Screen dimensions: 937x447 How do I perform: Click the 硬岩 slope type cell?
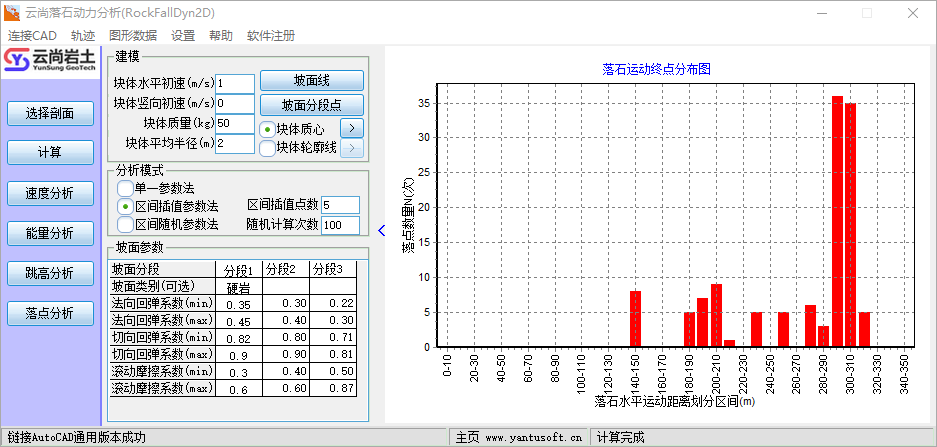pyautogui.click(x=238, y=288)
